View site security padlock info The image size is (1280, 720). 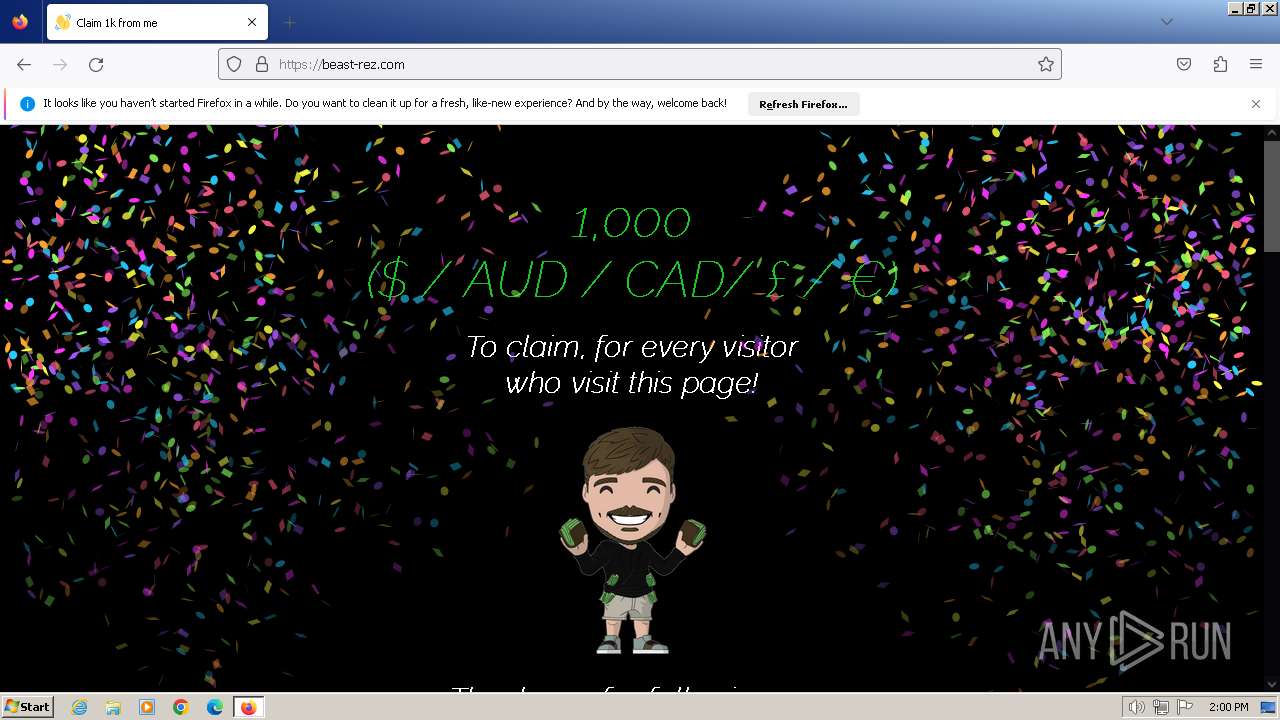[x=262, y=64]
